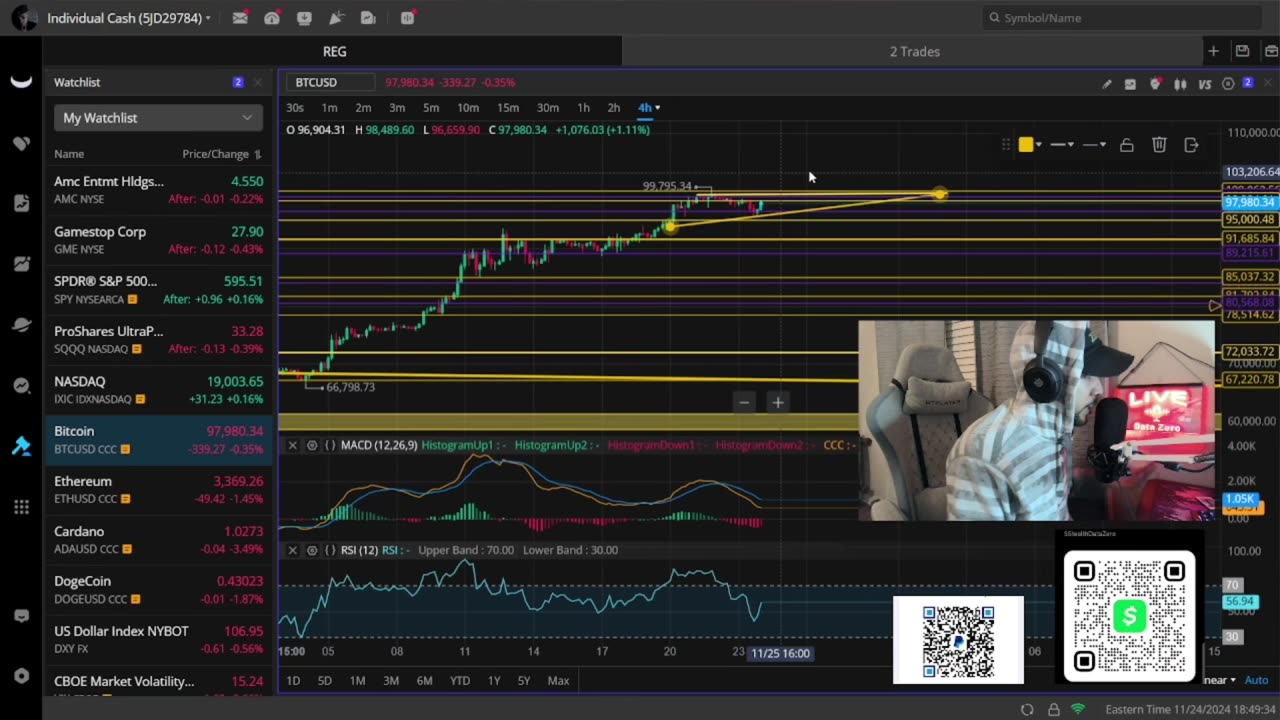Open the alert icon with red dot
1280x720 pixels.
click(1155, 84)
